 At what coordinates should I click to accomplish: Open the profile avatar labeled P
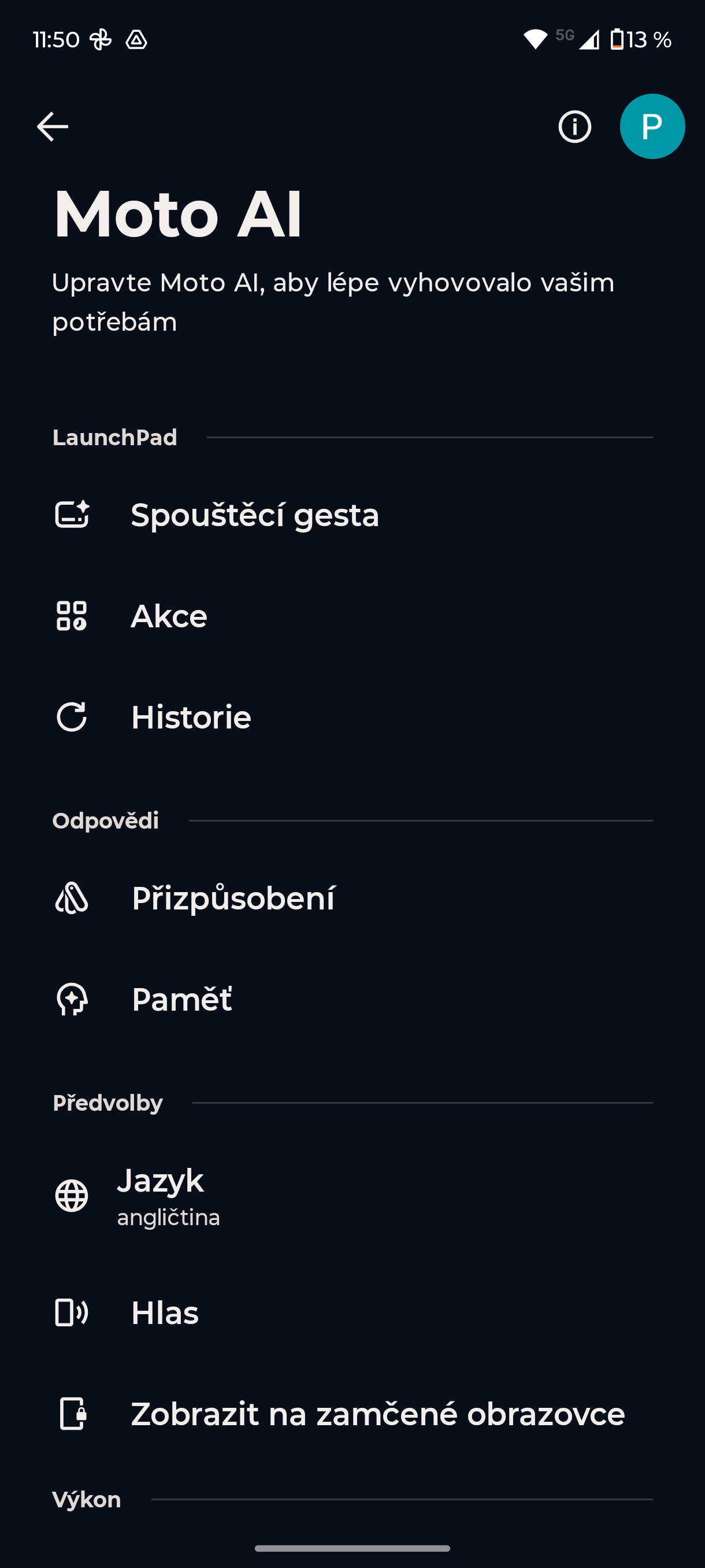tap(652, 127)
